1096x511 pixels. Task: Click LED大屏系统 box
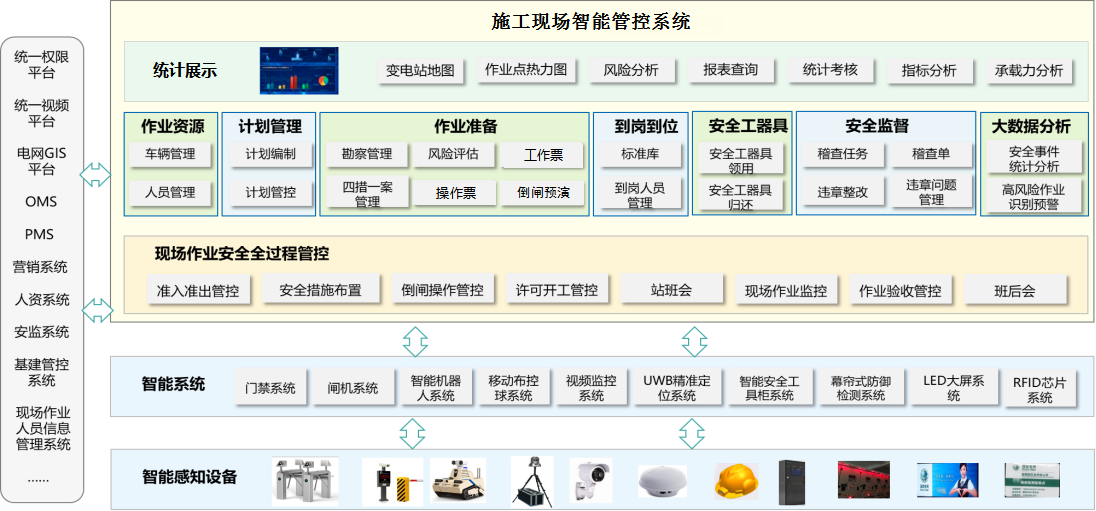tap(953, 388)
